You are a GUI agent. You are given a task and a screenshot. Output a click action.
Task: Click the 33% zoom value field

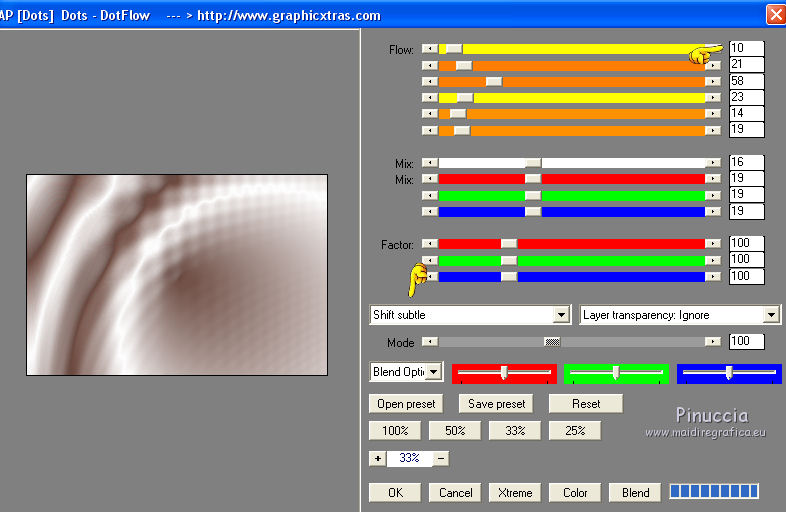pyautogui.click(x=410, y=458)
